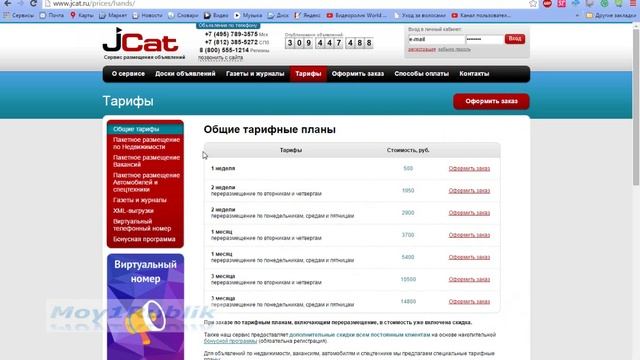Open the О сервисе menu item

point(128,74)
